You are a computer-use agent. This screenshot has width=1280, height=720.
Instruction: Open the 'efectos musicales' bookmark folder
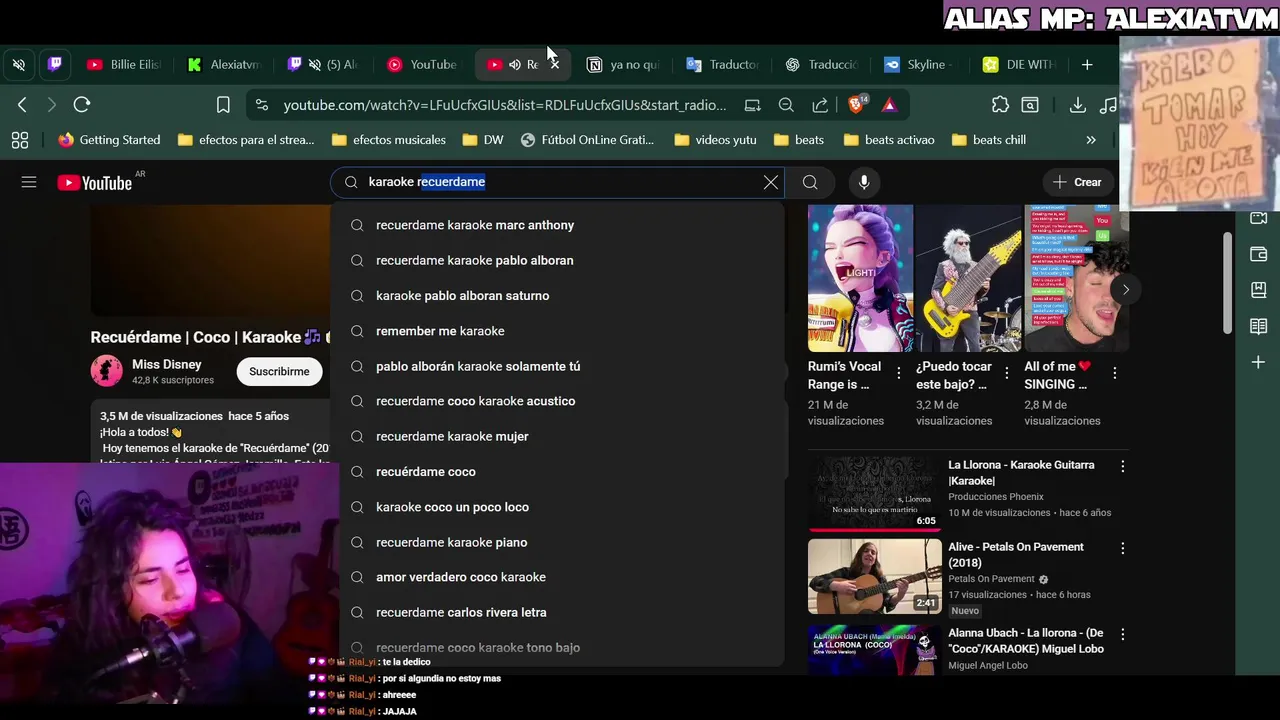click(388, 140)
